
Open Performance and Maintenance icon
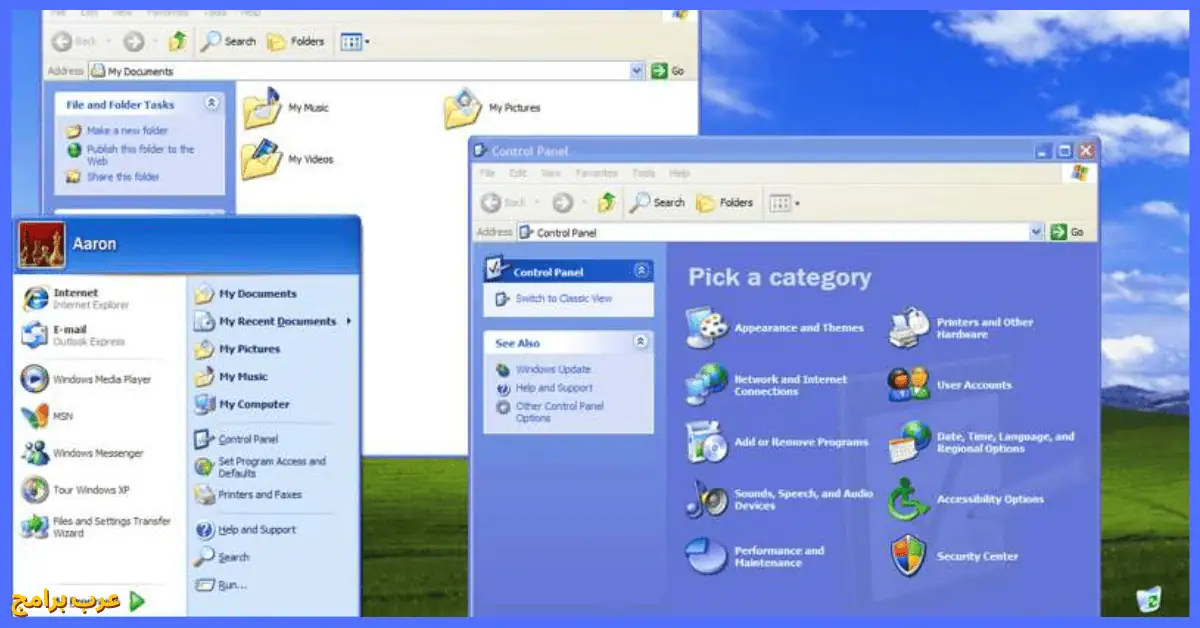point(707,556)
